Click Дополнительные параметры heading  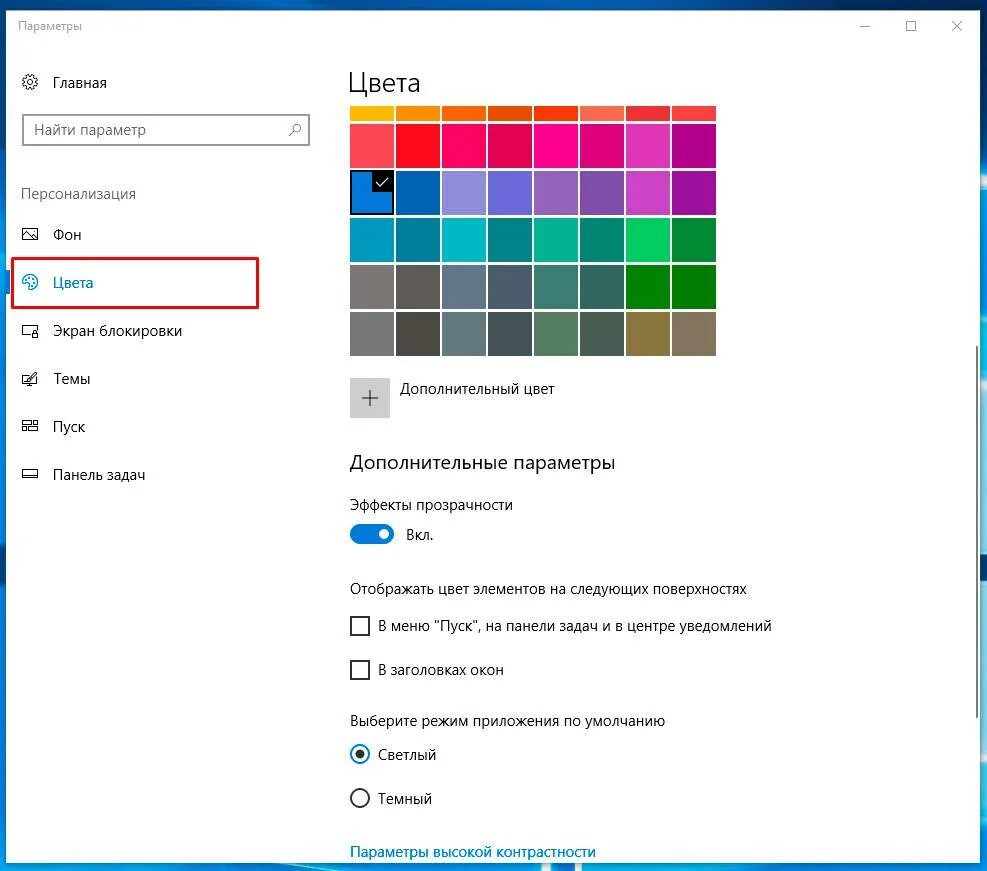click(482, 463)
